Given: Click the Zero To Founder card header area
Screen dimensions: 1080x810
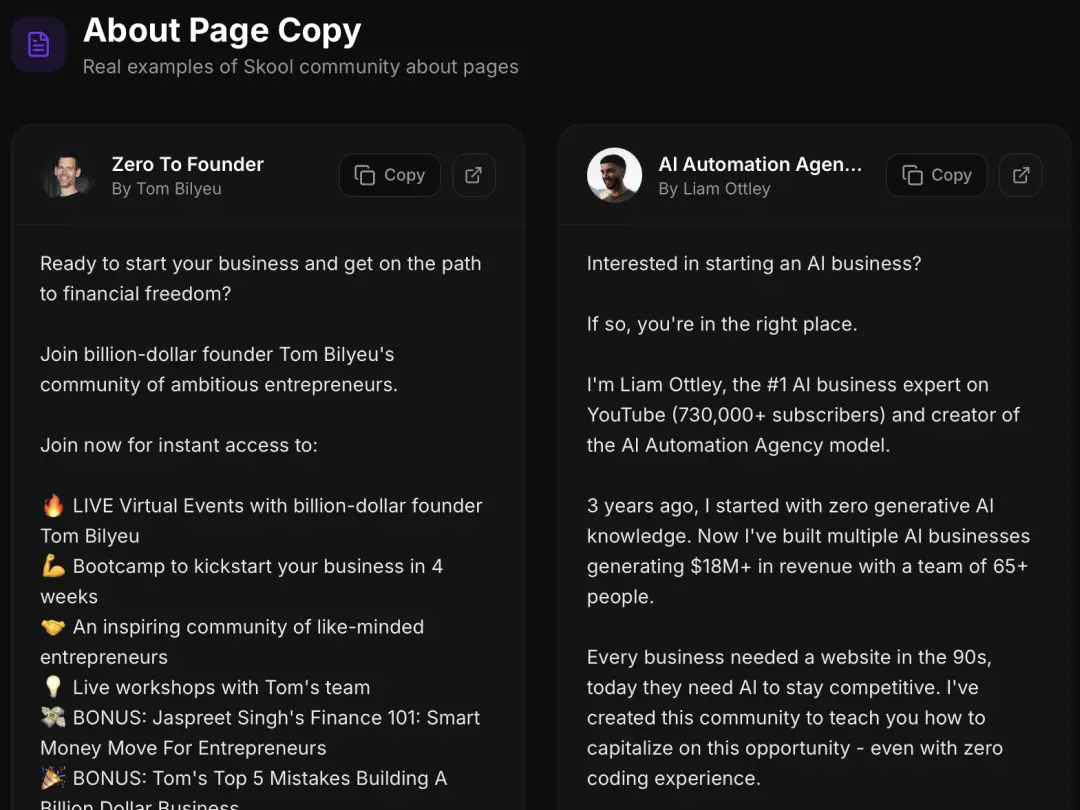Looking at the screenshot, I should tap(268, 175).
